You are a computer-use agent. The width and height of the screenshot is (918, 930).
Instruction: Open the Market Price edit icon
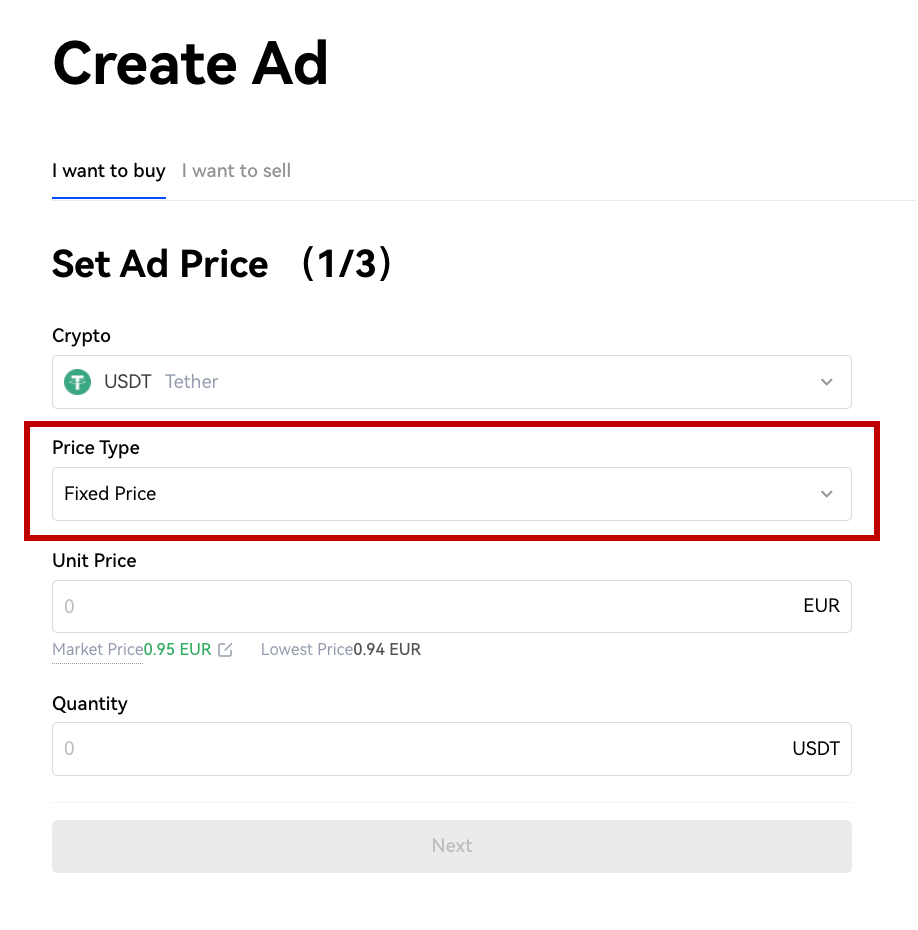point(225,650)
